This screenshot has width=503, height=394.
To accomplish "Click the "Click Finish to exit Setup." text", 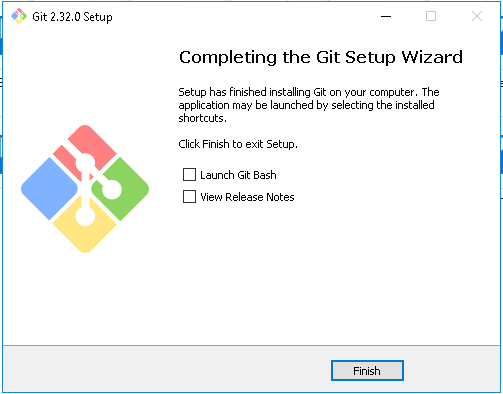I will (238, 144).
